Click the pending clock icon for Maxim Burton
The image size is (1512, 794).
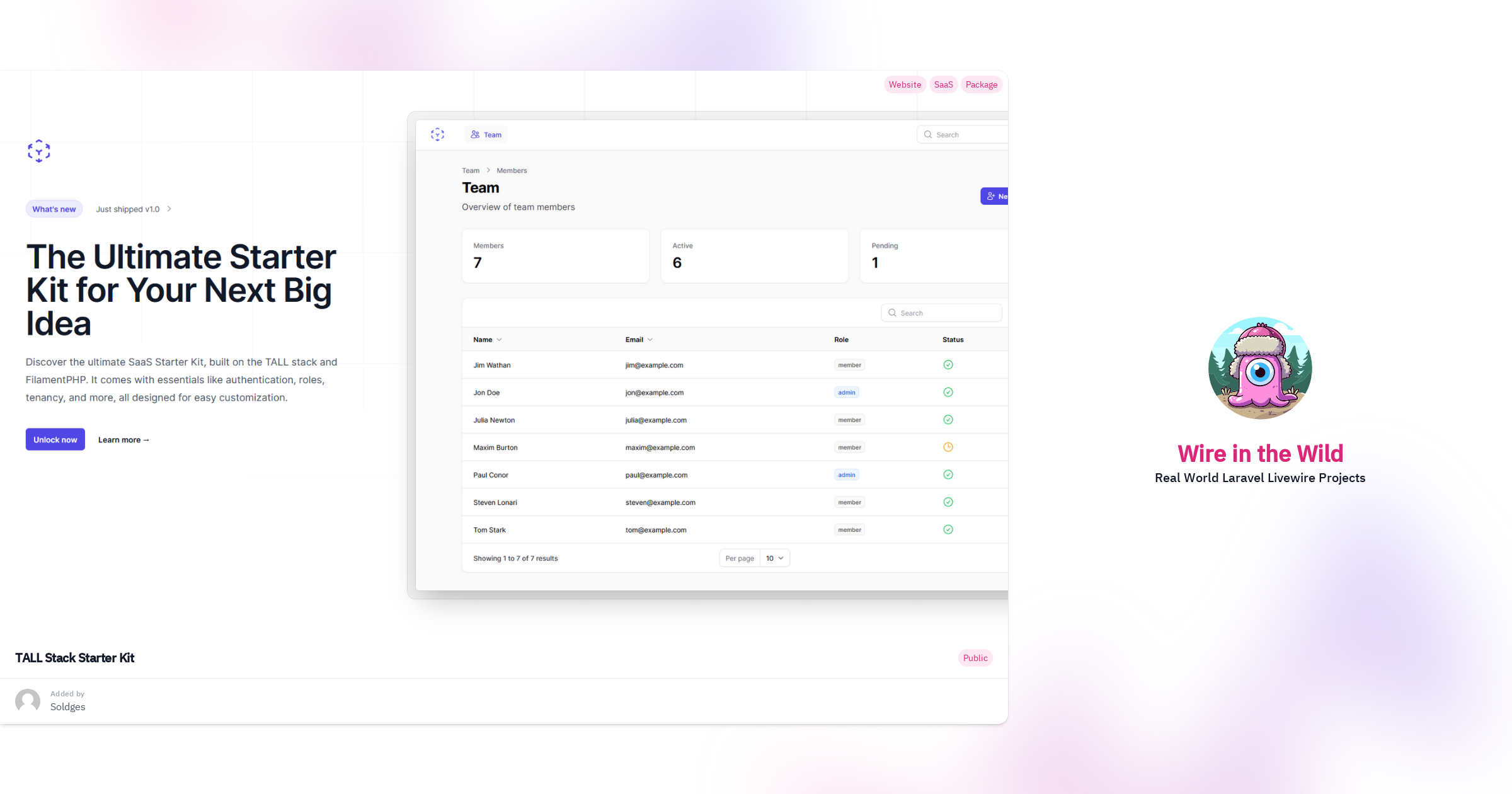coord(948,447)
